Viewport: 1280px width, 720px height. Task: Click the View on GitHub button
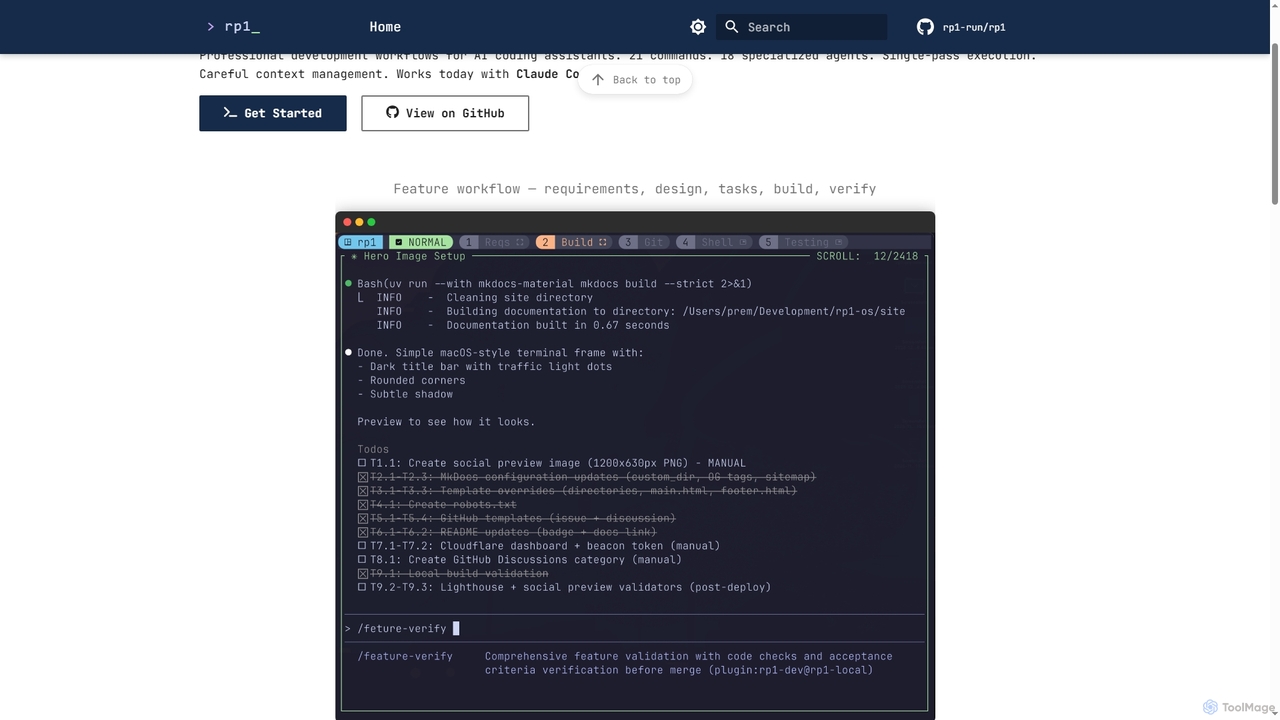(445, 113)
